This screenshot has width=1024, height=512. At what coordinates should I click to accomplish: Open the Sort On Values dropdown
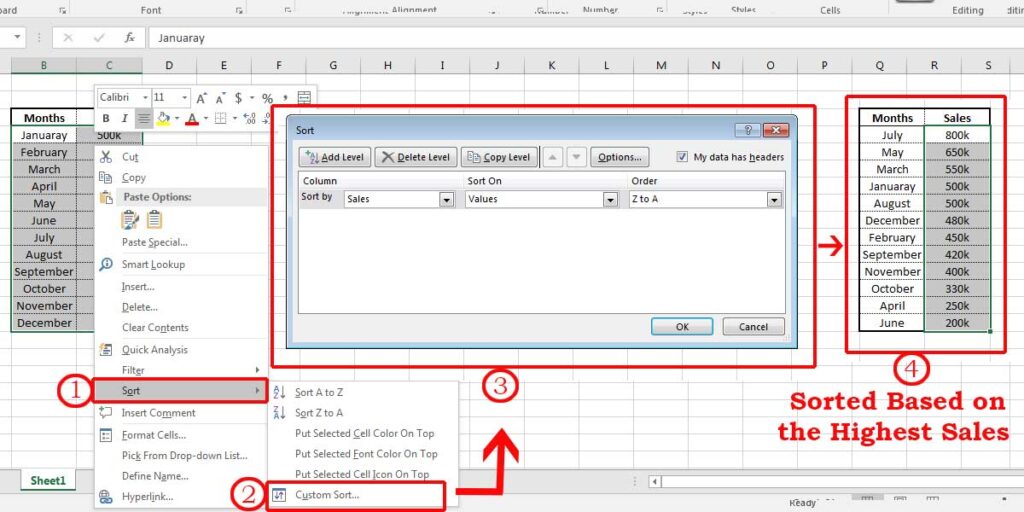click(x=611, y=199)
